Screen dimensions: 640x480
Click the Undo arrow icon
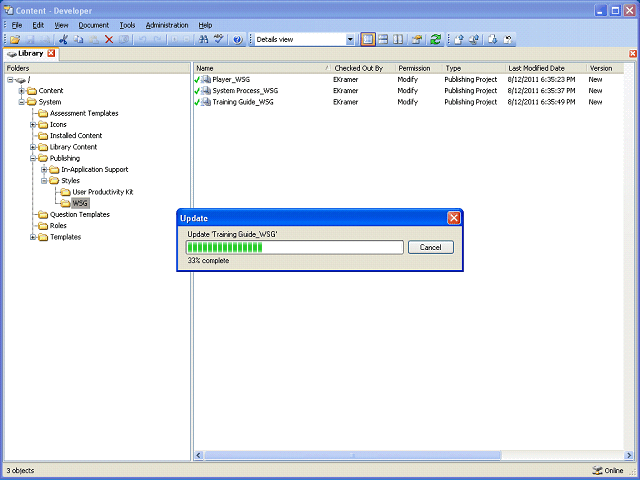tap(142, 40)
